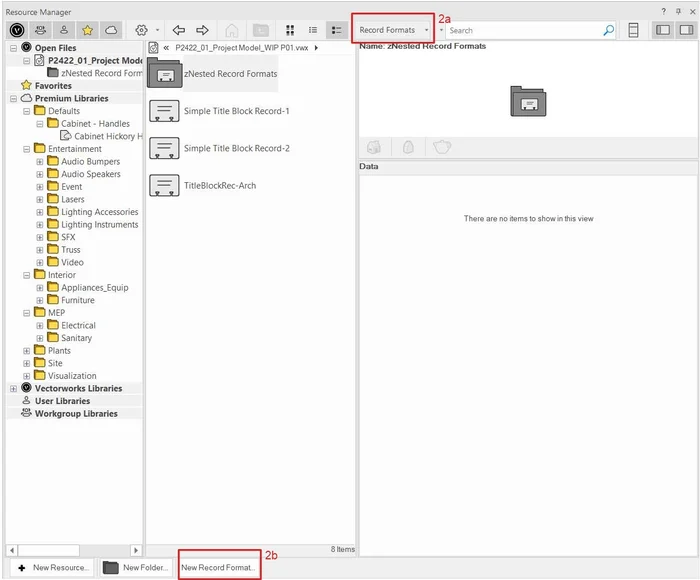Go forward with the right arrow icon
Screen dimensions: 700x580
202,31
